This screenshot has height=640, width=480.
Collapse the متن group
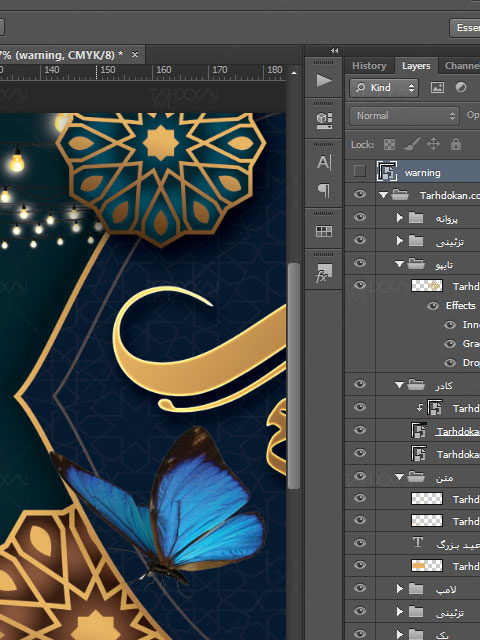[400, 477]
